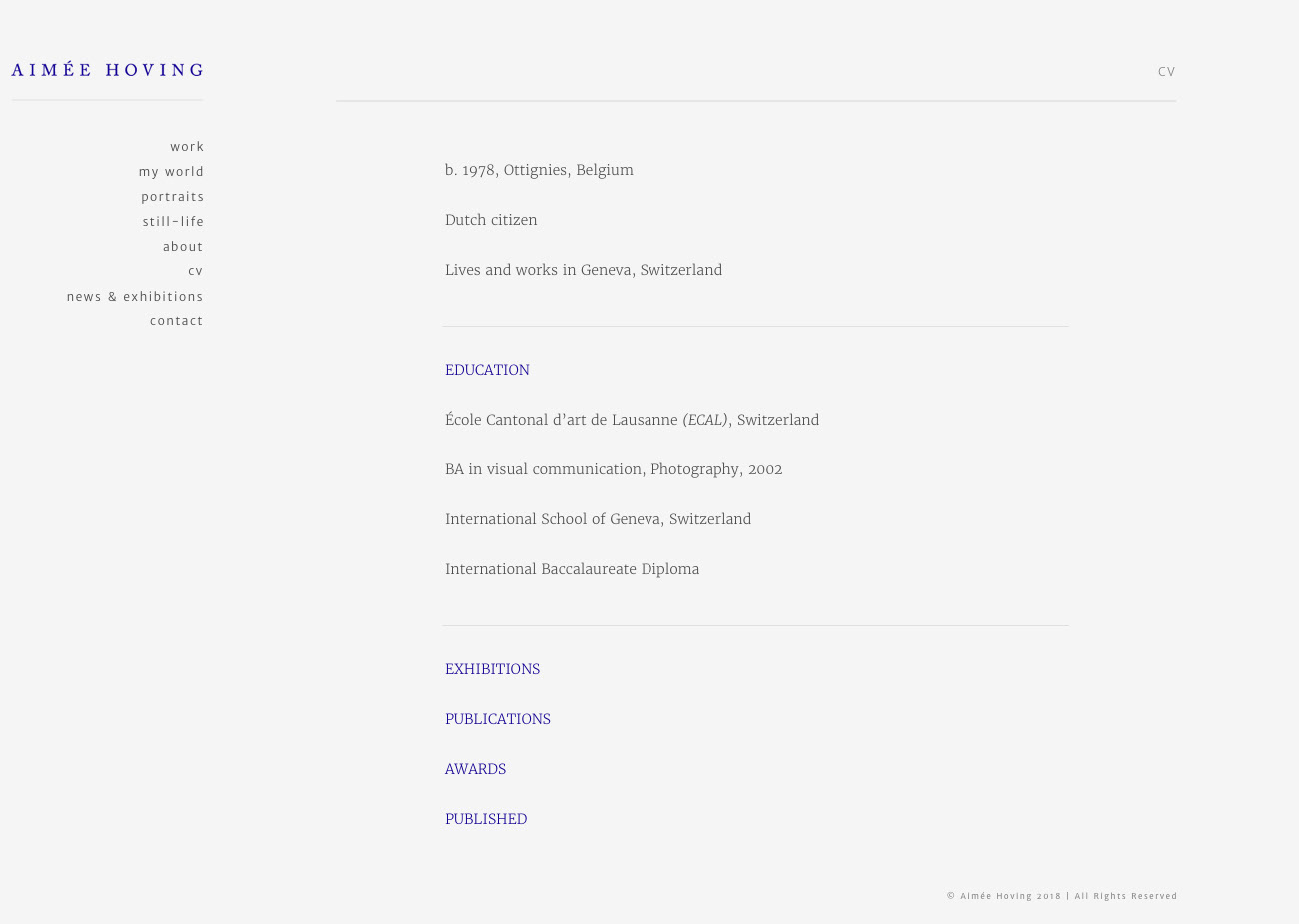Expand the PUBLICATIONS section
Viewport: 1299px width, 924px height.
click(497, 719)
